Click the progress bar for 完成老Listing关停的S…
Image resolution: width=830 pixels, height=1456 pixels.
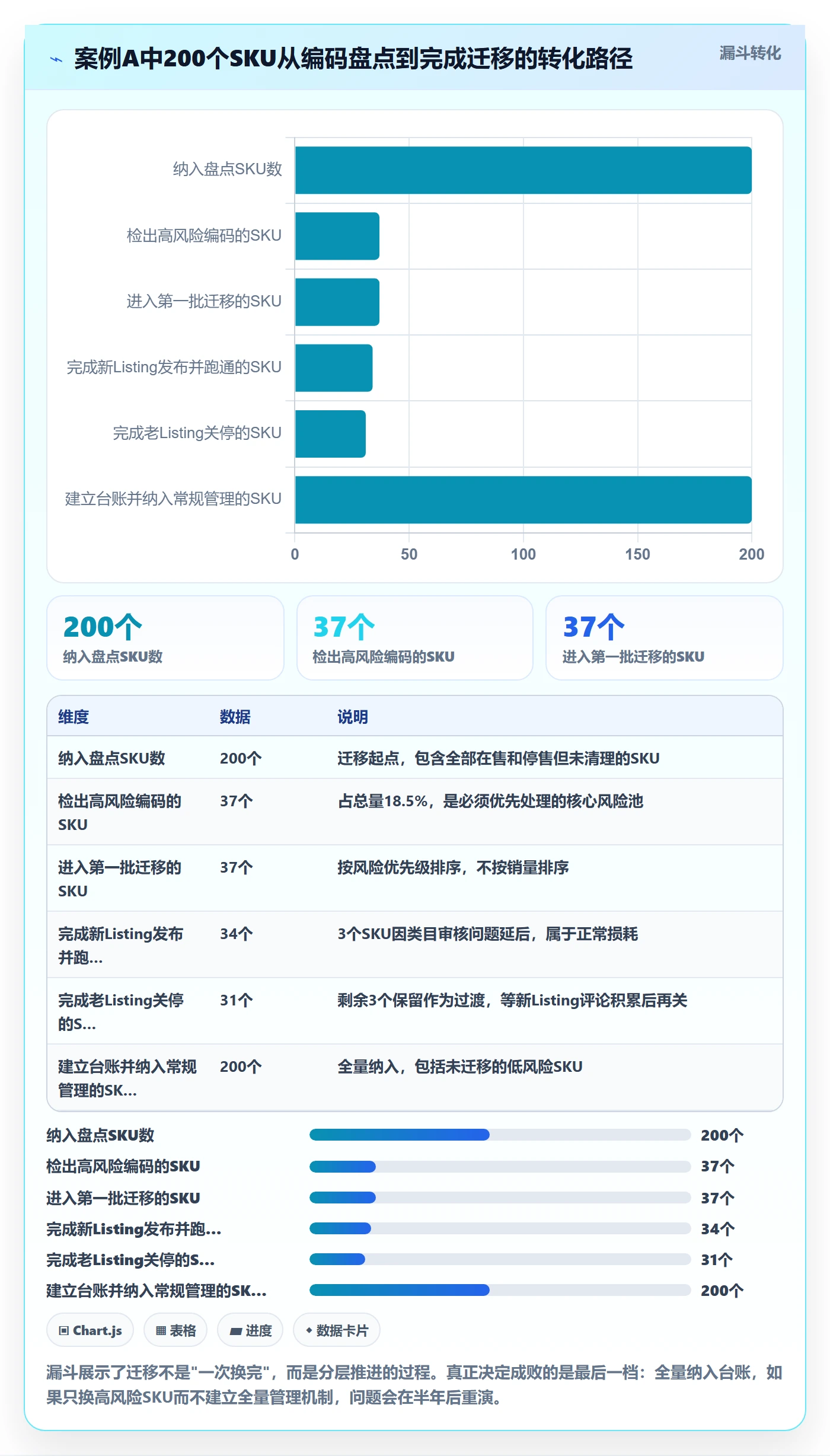(x=500, y=1259)
